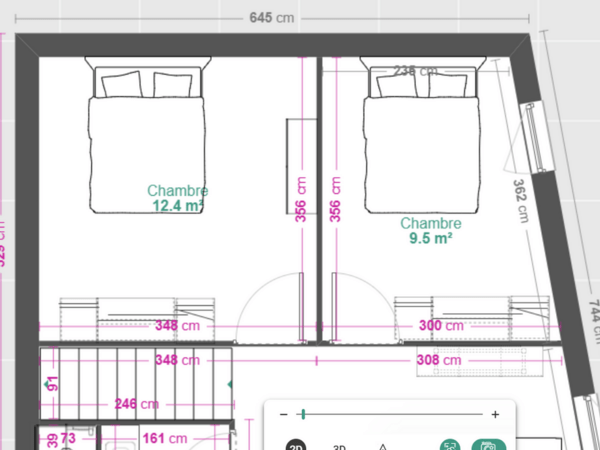Select the right bedroom door swing
This screenshot has width=600, height=450.
click(x=365, y=308)
